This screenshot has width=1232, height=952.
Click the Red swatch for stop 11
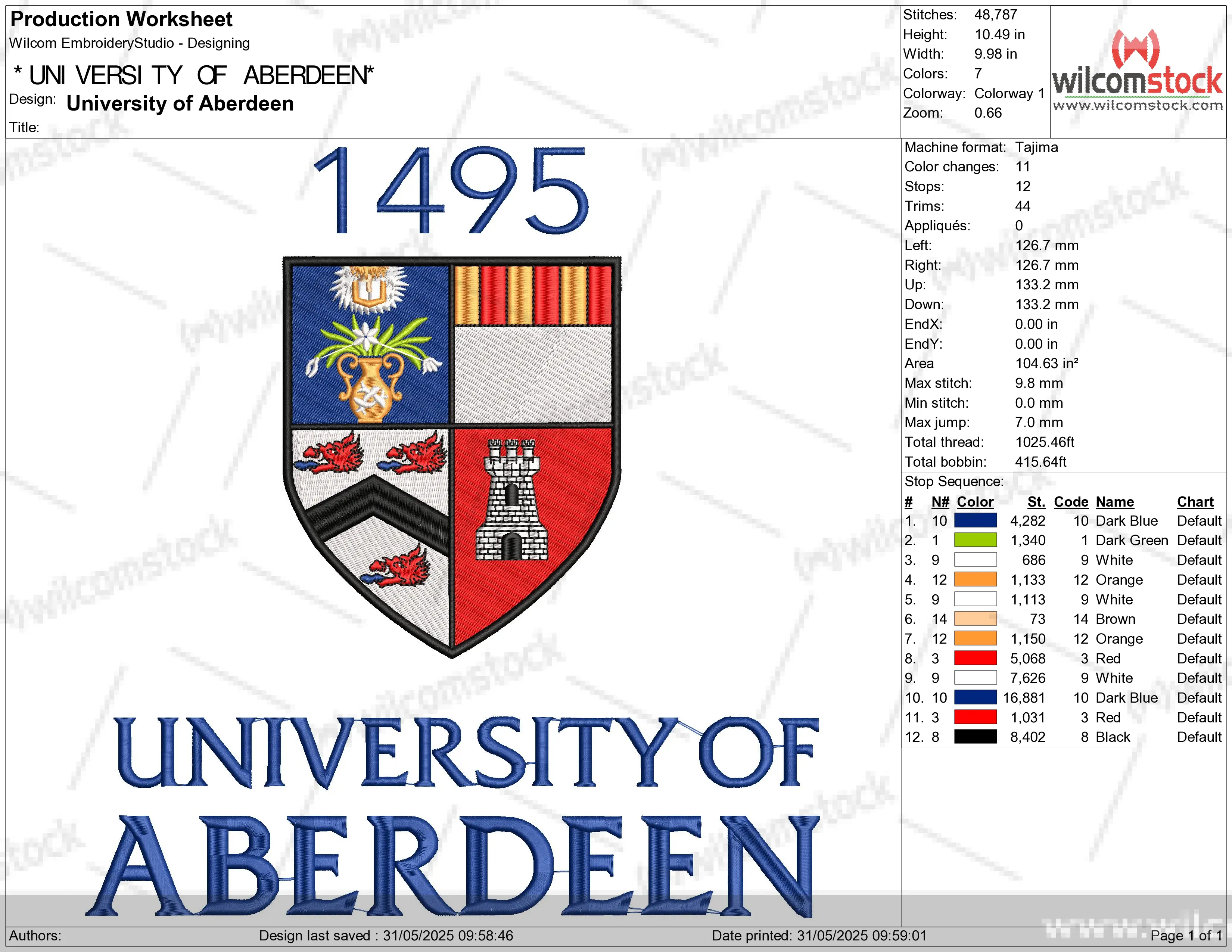975,718
